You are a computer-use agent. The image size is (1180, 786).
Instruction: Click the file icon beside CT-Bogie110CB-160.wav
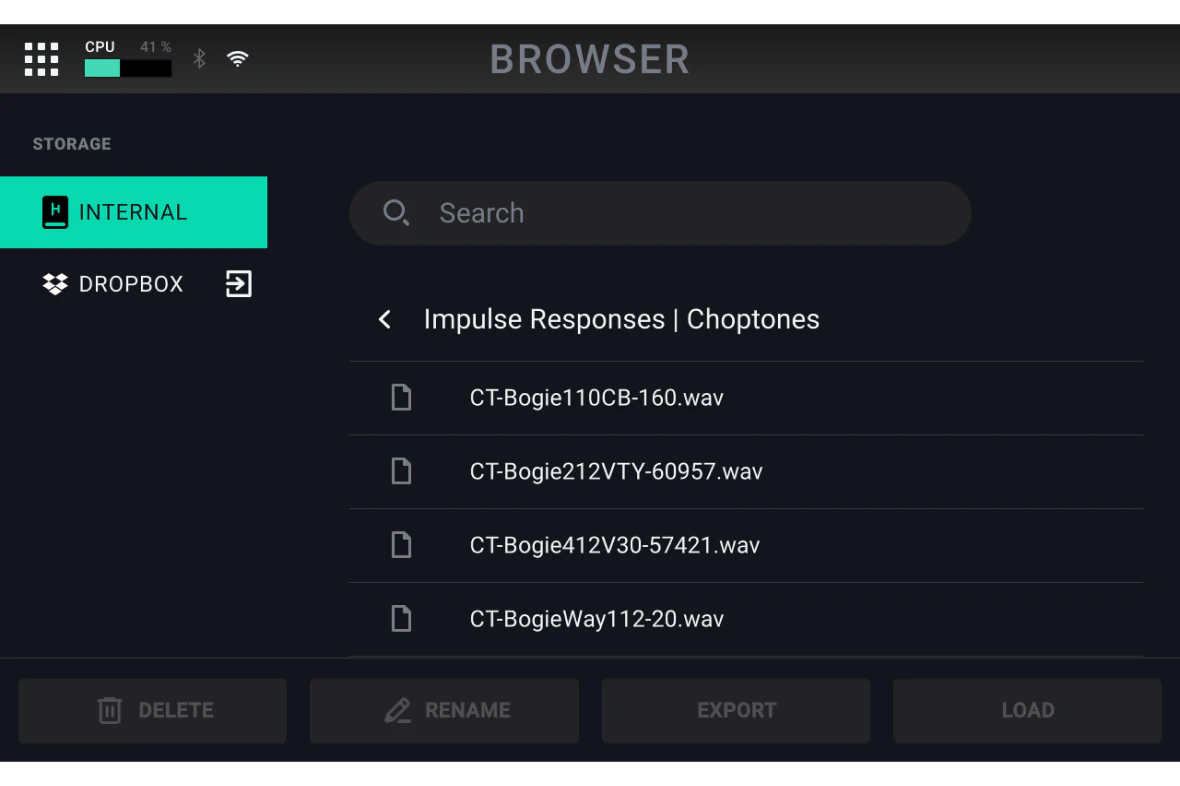[x=402, y=398]
